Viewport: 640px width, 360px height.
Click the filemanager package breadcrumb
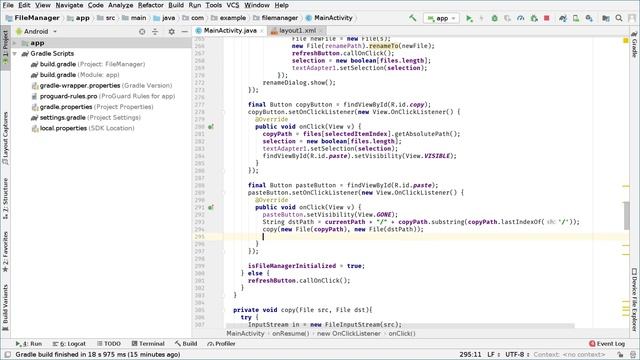pyautogui.click(x=276, y=18)
